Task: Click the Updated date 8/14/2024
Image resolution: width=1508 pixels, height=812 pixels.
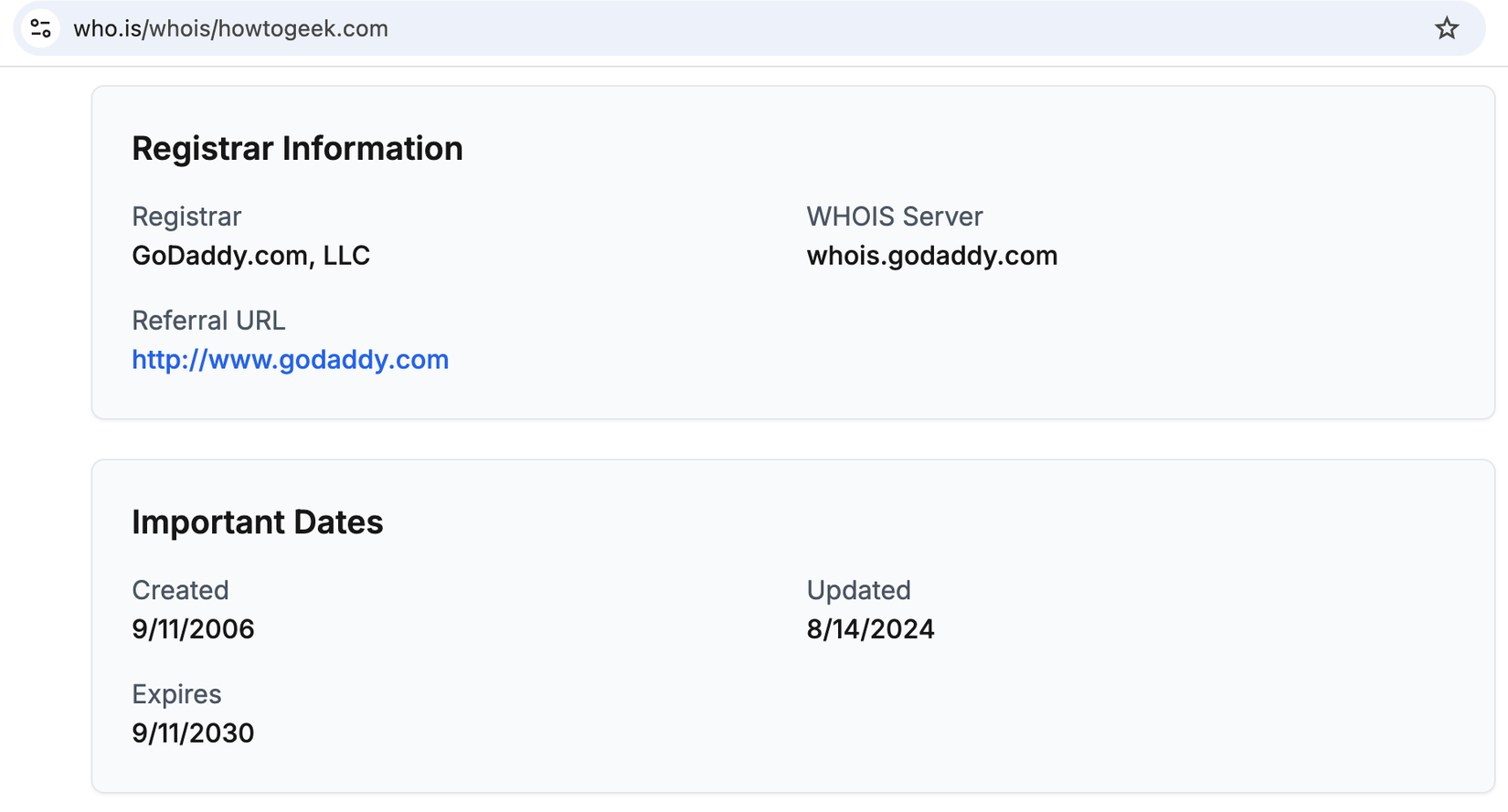Action: [x=869, y=628]
